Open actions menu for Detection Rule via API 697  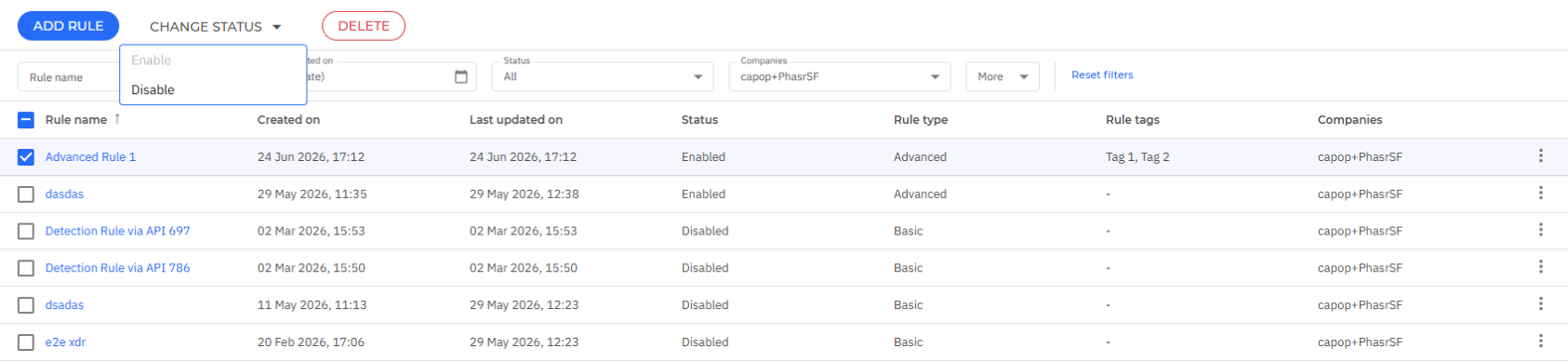click(1540, 230)
